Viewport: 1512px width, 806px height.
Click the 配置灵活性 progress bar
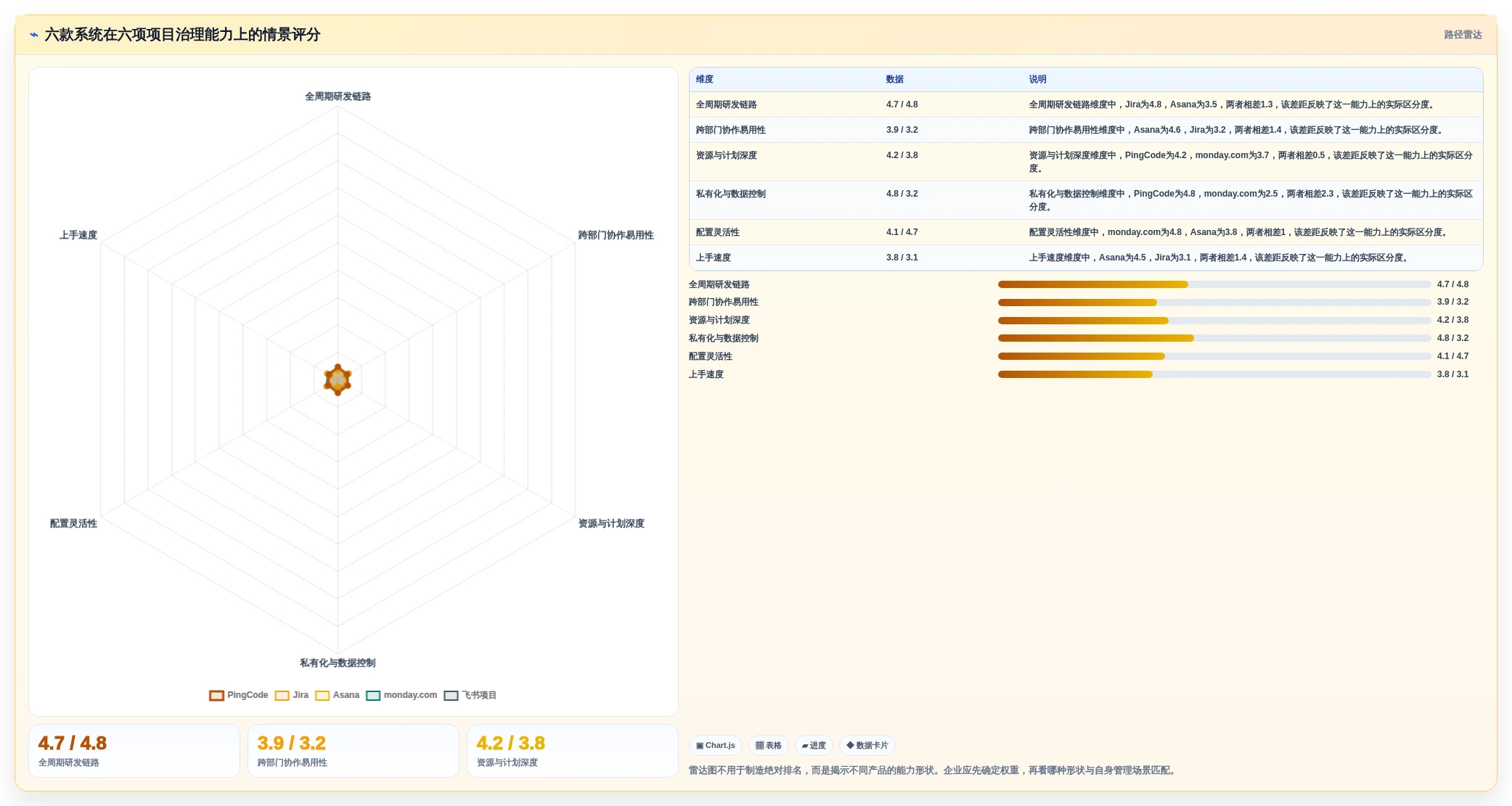pos(1214,356)
